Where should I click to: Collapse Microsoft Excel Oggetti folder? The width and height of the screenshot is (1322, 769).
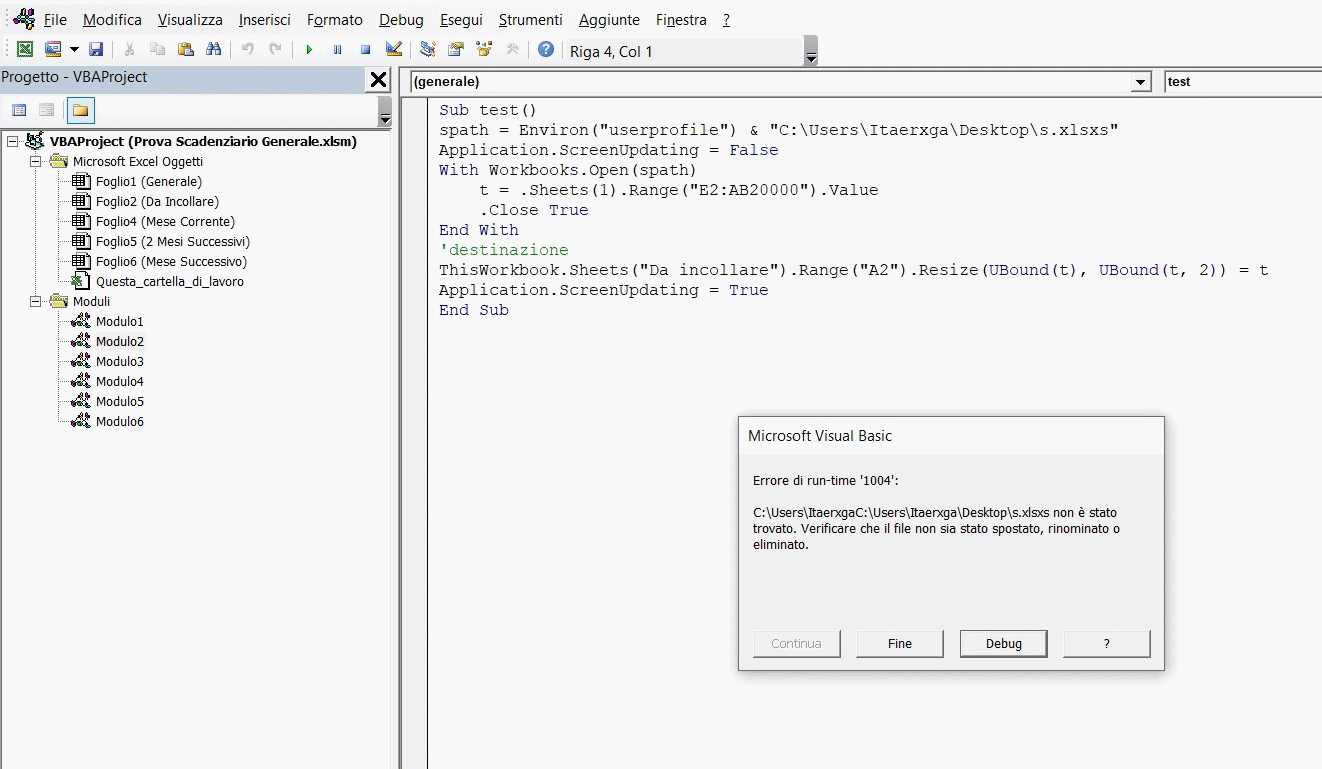37,162
